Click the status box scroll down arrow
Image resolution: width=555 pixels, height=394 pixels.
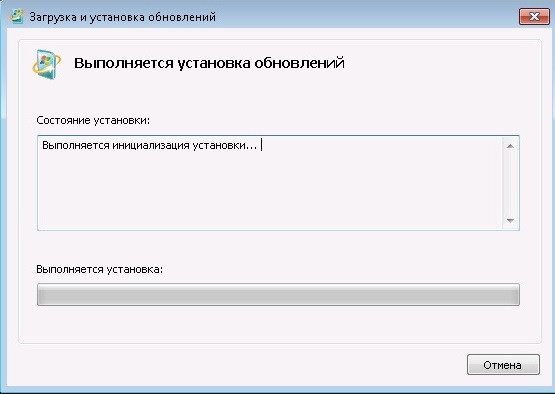[510, 220]
